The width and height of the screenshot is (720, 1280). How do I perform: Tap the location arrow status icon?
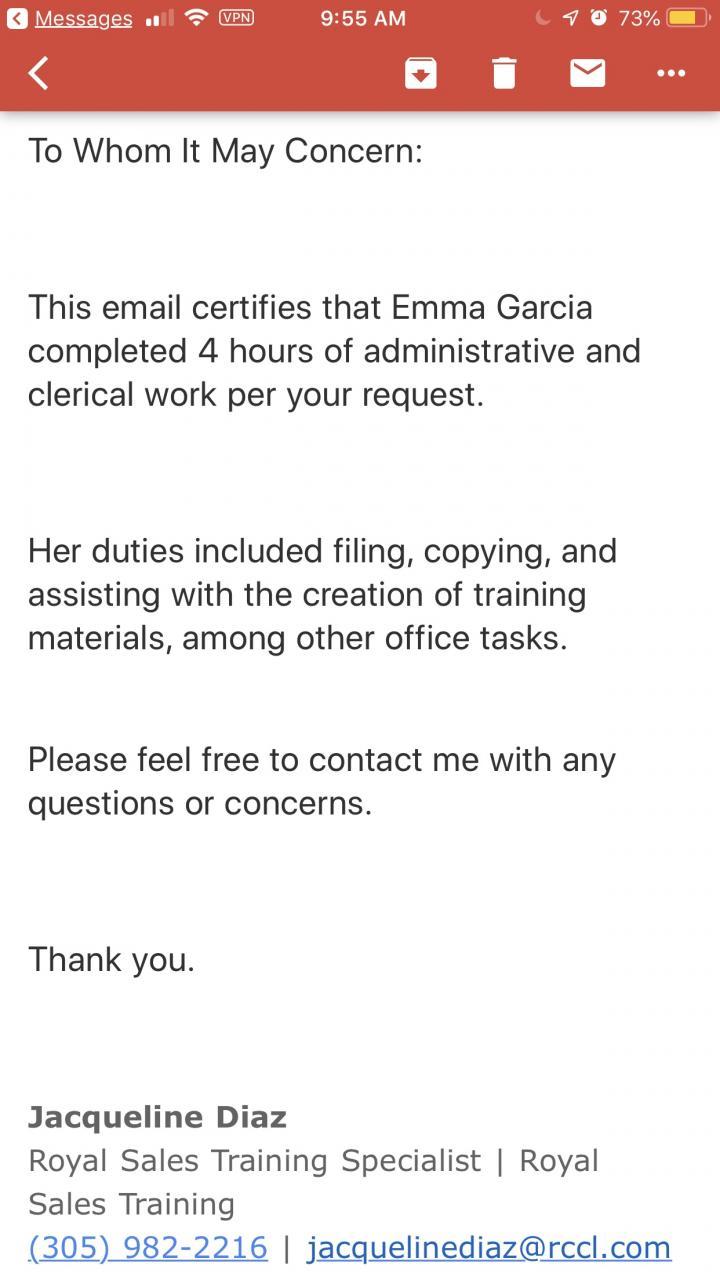[x=570, y=18]
